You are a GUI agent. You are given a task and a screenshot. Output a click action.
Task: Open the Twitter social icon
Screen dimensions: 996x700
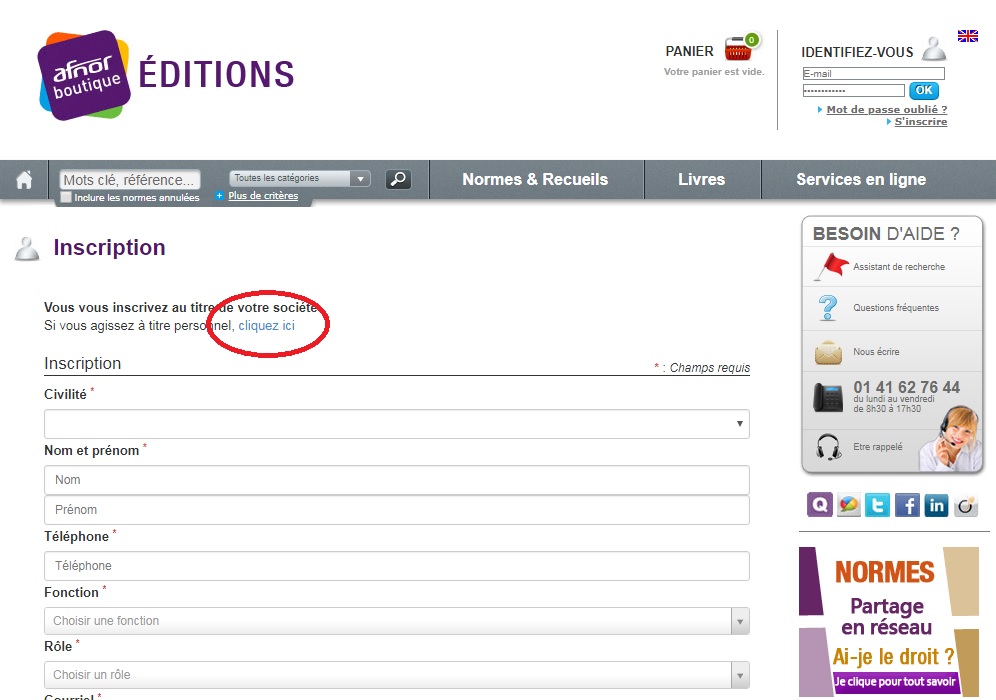(877, 505)
